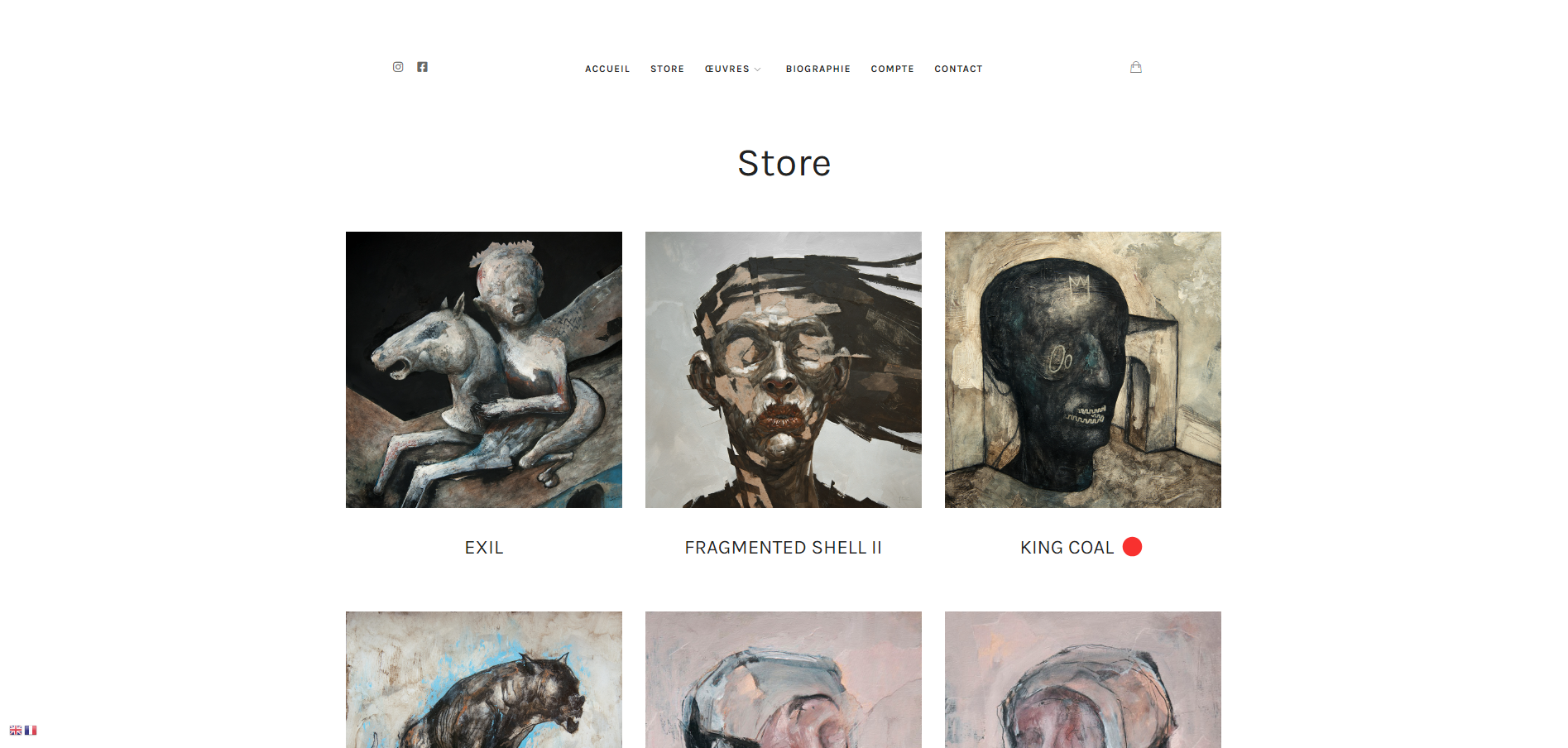This screenshot has width=1568, height=748.
Task: Open the shopping bag cart icon
Action: 1136,67
